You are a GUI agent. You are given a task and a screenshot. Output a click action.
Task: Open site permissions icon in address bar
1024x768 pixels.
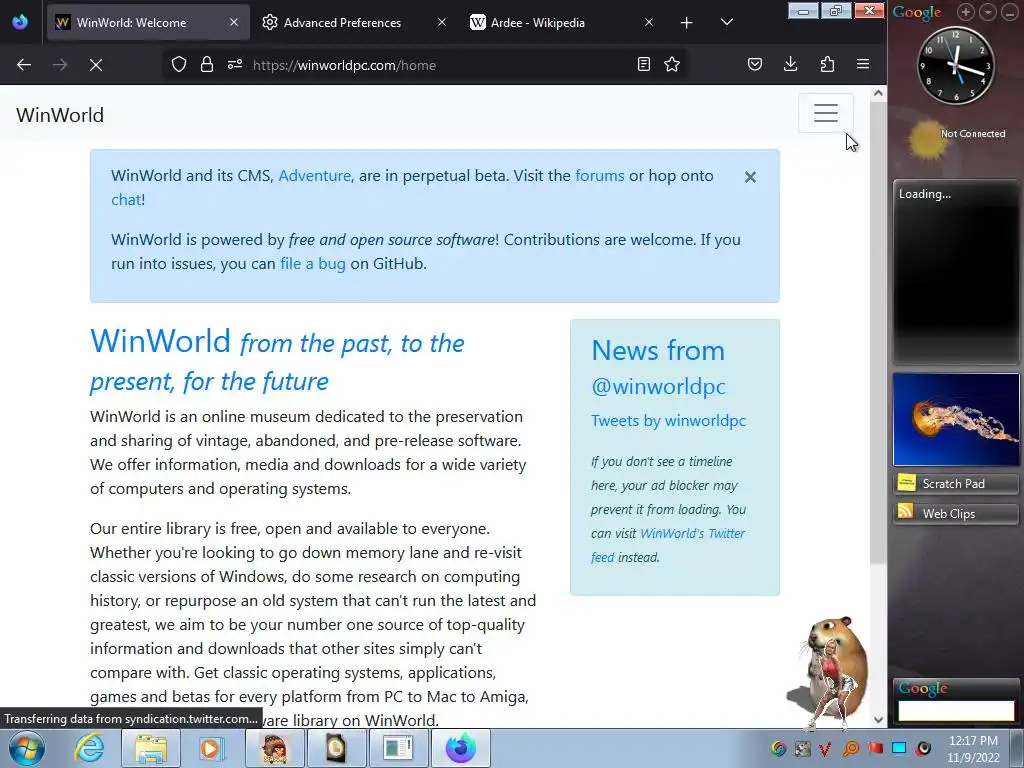click(235, 65)
